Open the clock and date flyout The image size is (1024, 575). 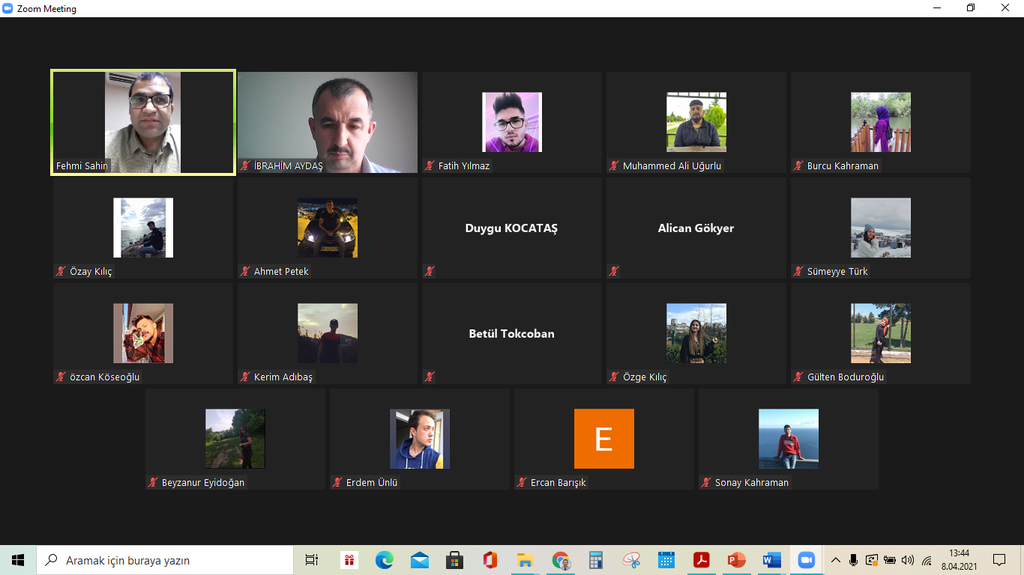959,560
